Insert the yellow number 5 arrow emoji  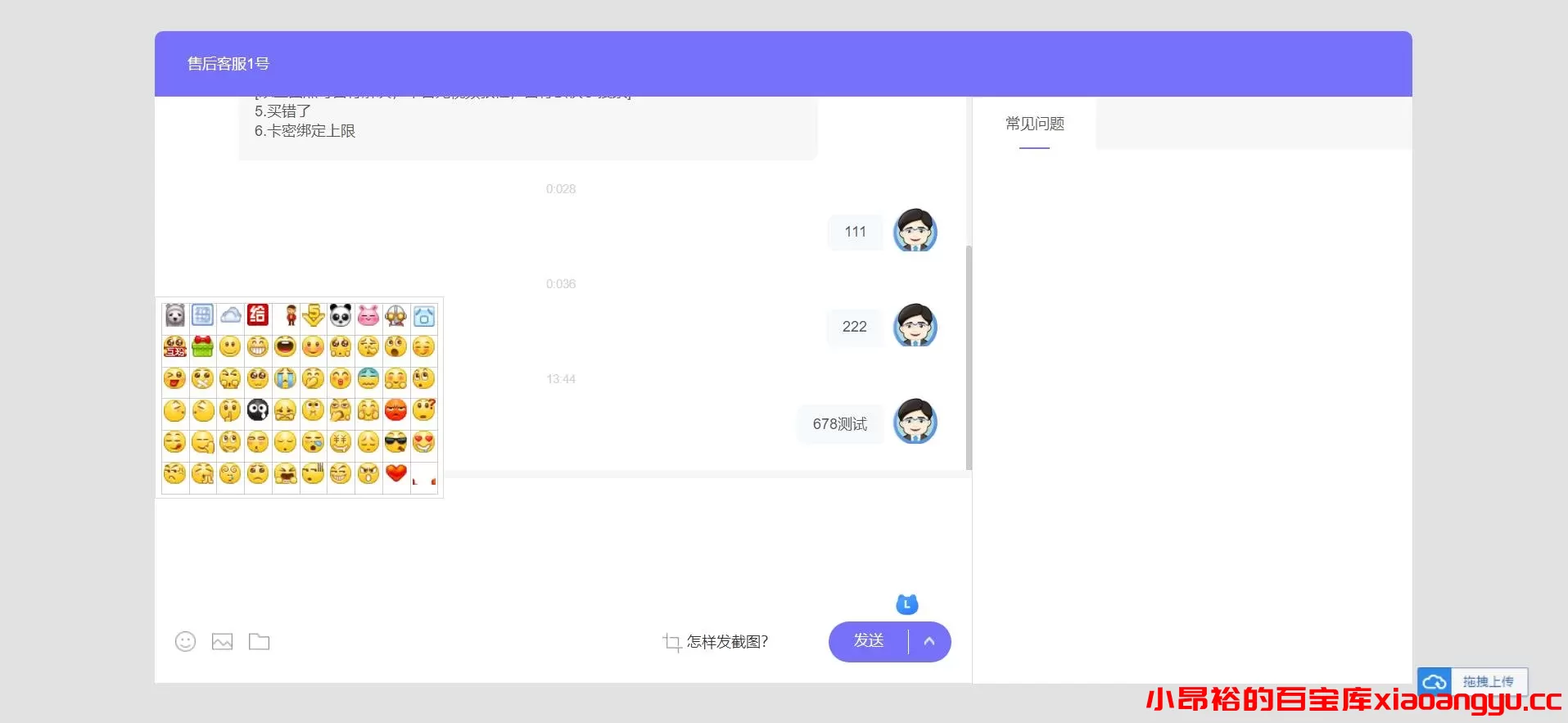[x=313, y=315]
